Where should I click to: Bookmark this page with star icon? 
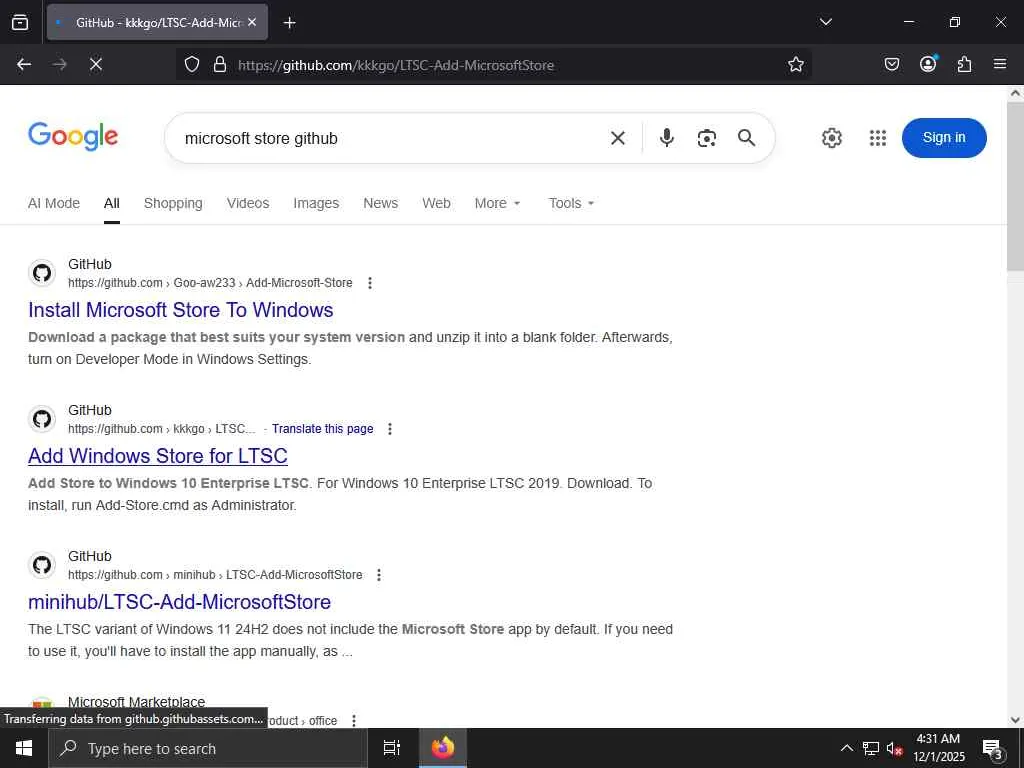click(795, 64)
